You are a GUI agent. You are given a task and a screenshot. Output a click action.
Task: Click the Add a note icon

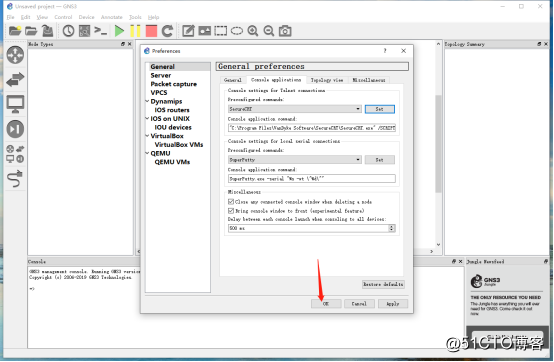(x=188, y=31)
